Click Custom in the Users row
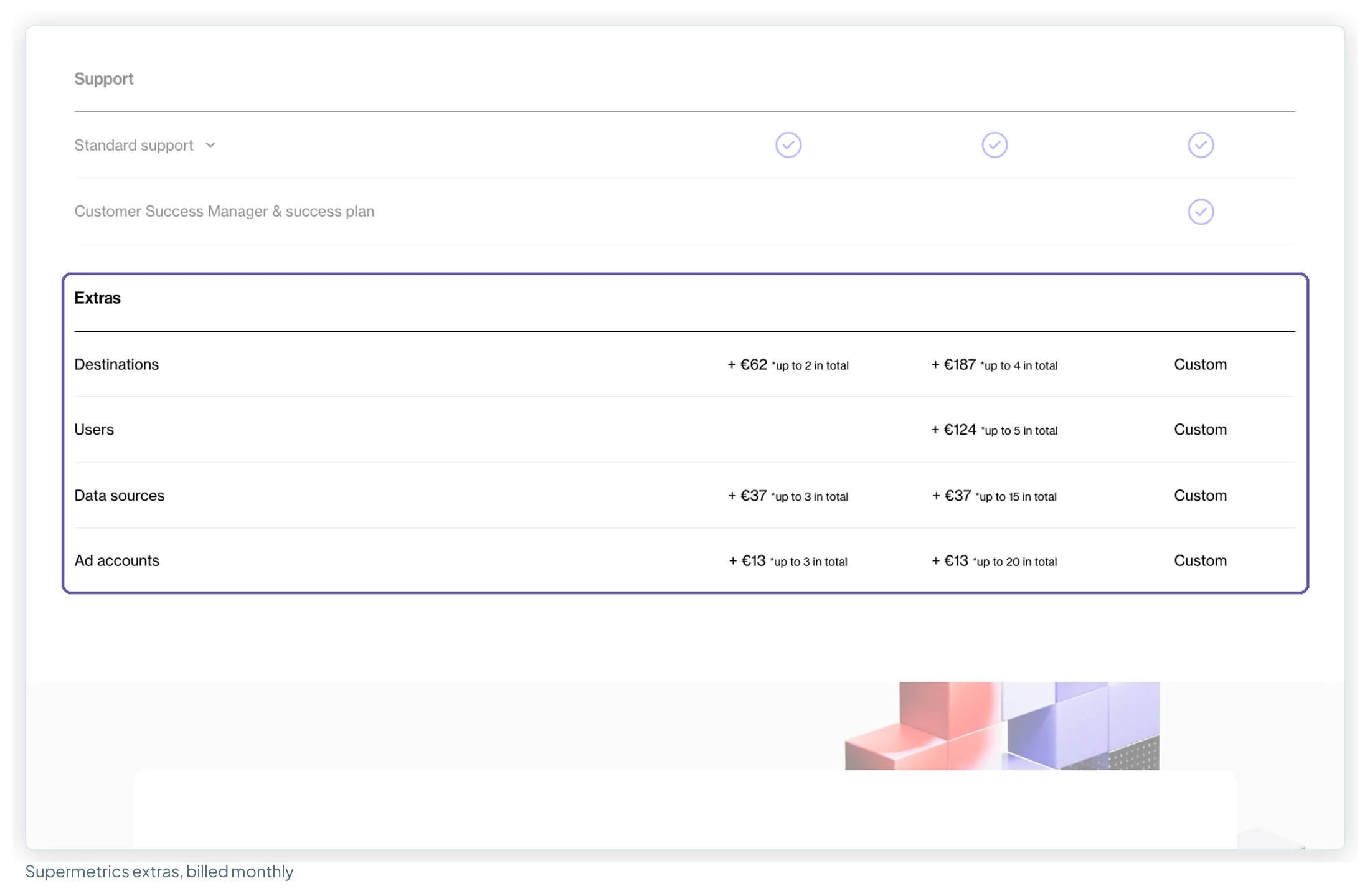Screen dimensions: 1370x896 pos(1200,430)
